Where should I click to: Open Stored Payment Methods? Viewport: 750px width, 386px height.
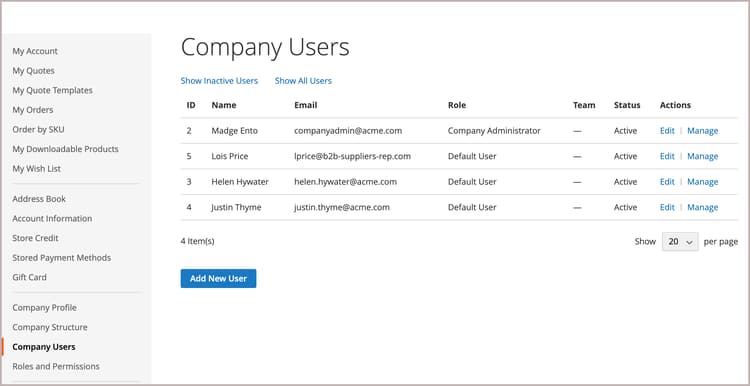62,258
